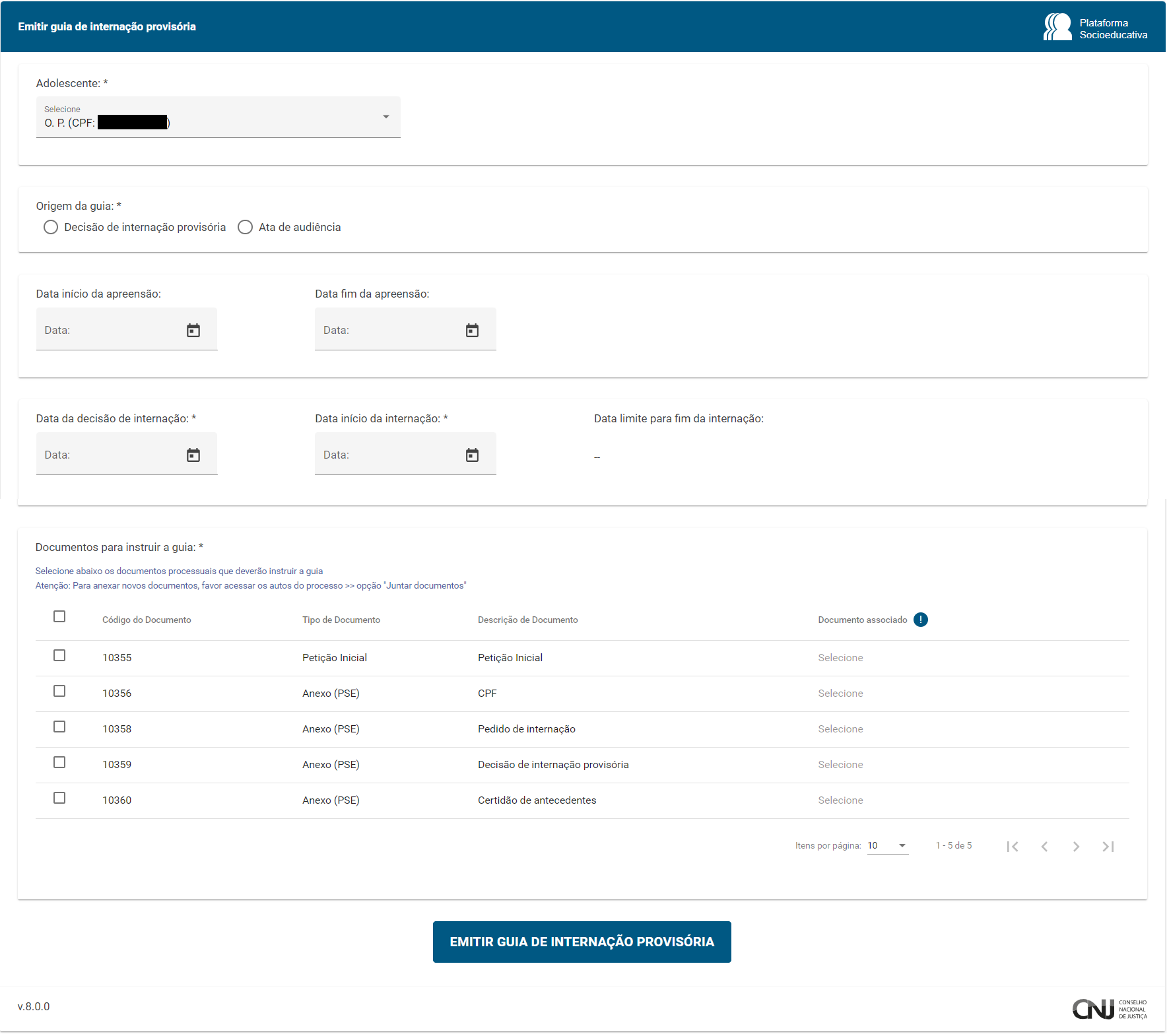Click Emitir guia de internação provisória page title
The height and width of the screenshot is (1036, 1167).
tap(107, 27)
